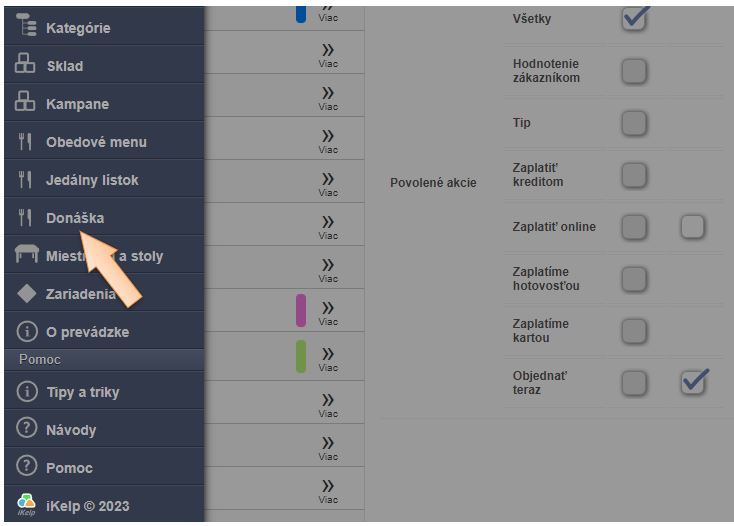The image size is (734, 526).
Task: Click the Pomoc section header
Action: [40, 359]
